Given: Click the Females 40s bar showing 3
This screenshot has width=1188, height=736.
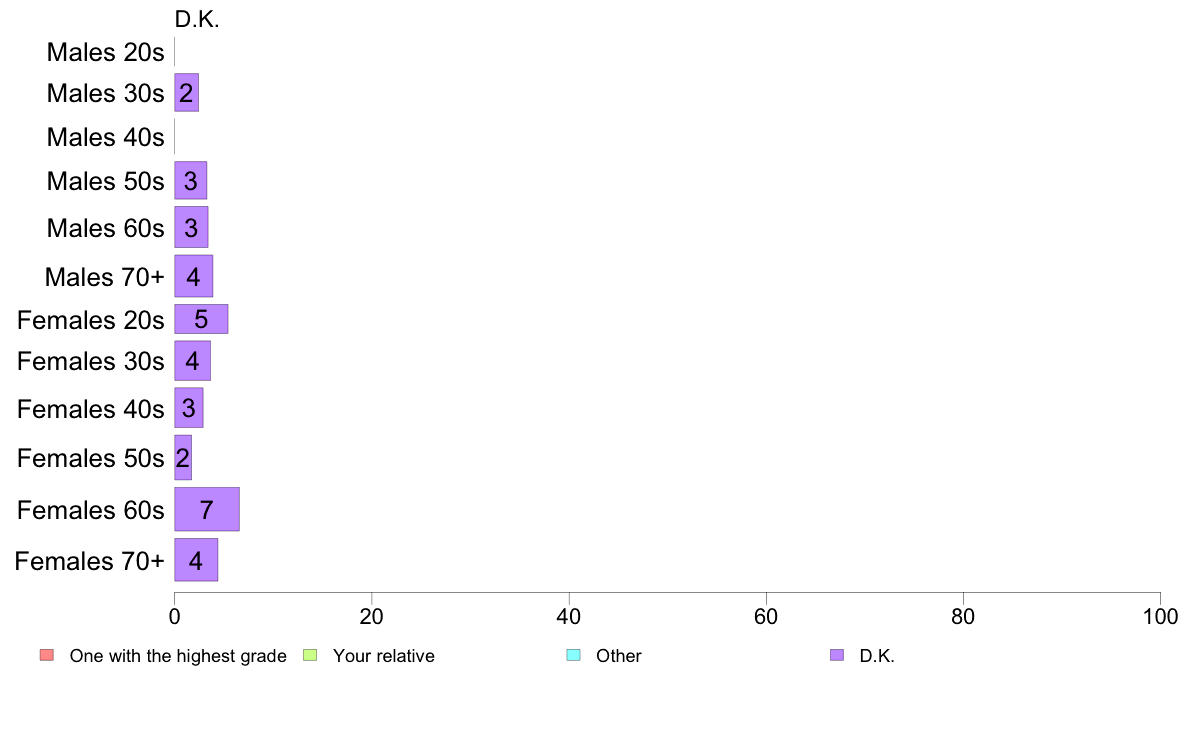Looking at the screenshot, I should click(x=189, y=408).
